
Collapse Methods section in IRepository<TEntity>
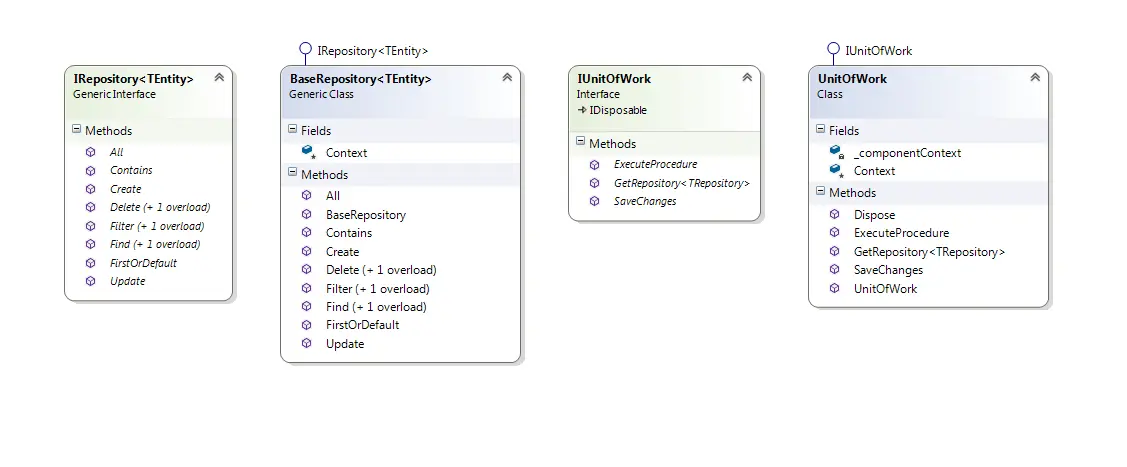point(76,129)
